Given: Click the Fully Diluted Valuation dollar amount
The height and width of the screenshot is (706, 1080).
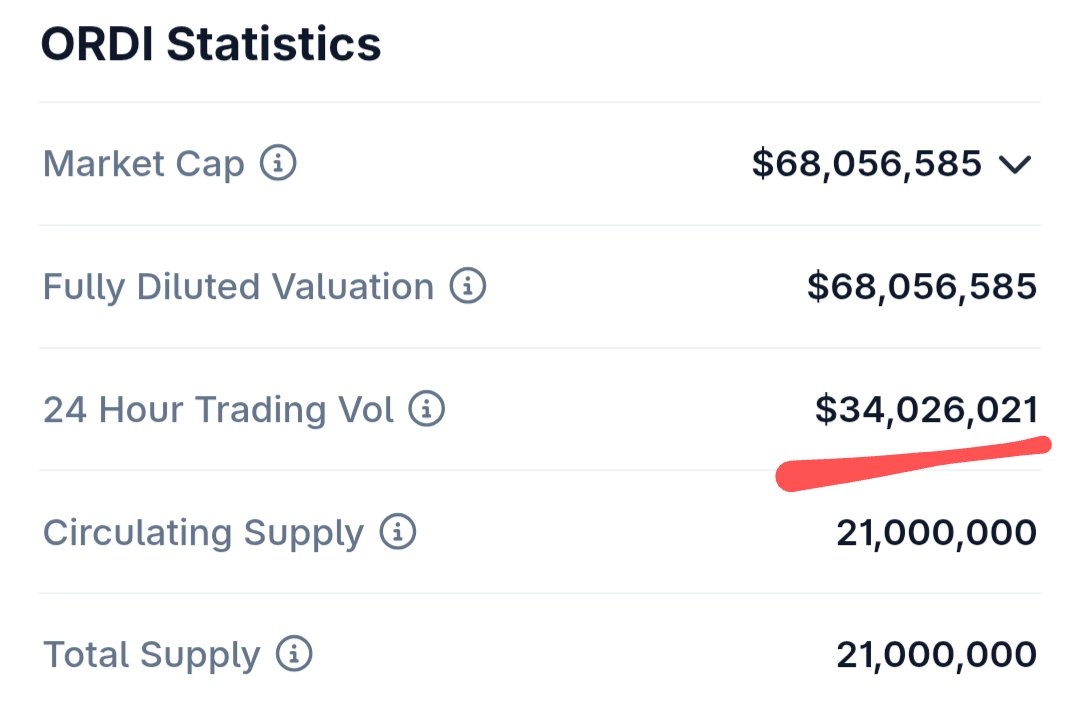Looking at the screenshot, I should 922,287.
